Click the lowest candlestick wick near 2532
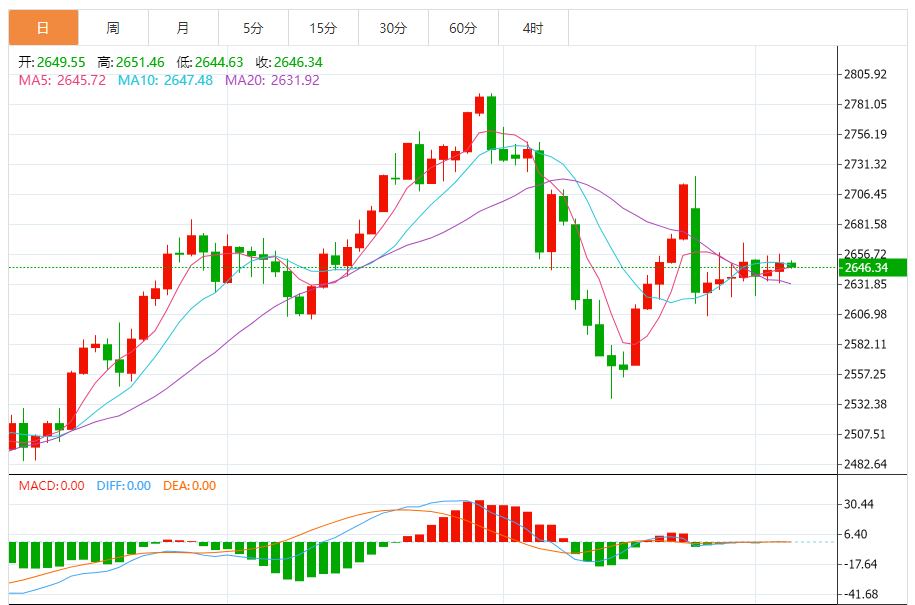915x605 pixels. point(612,372)
